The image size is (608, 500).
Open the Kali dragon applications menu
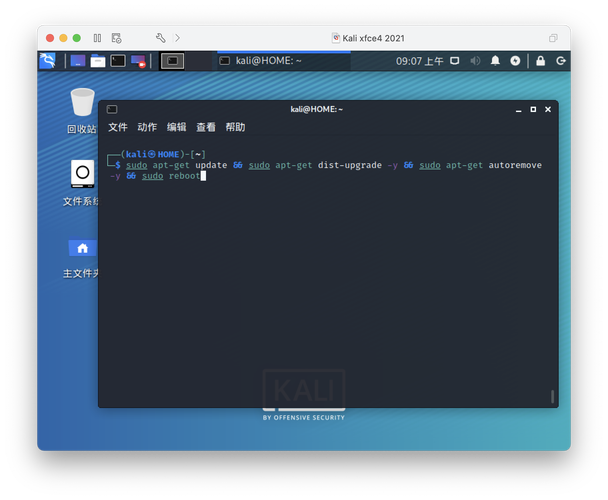coord(48,61)
